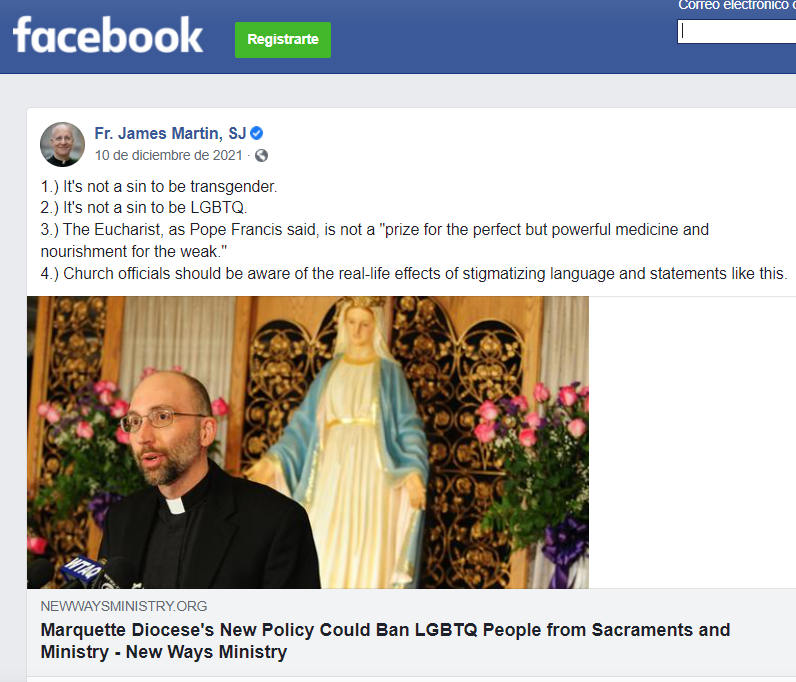The width and height of the screenshot is (796, 682).
Task: Click the green Registrarte button
Action: point(283,40)
